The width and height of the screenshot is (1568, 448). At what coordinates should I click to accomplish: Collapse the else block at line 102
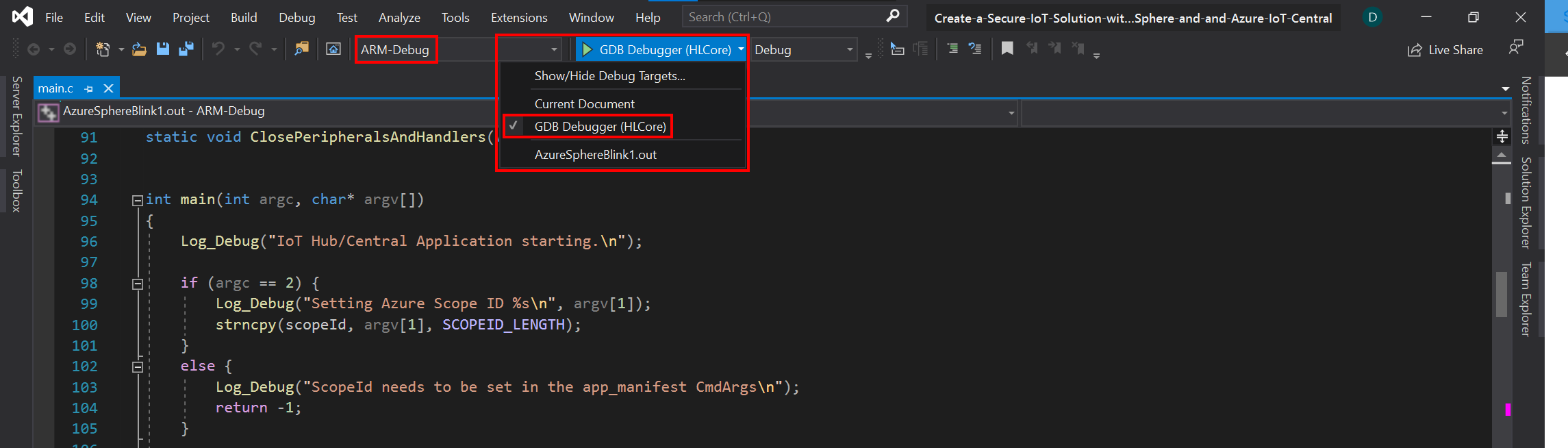point(137,367)
